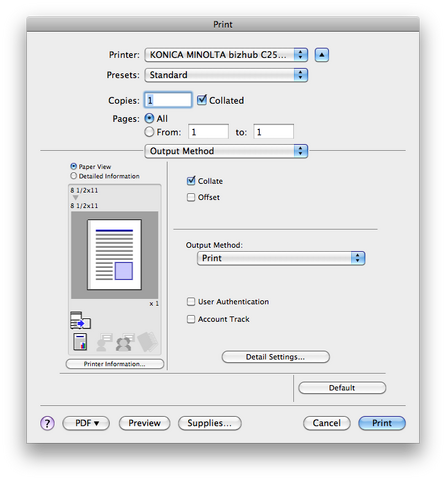Enable the Offset checkbox
The height and width of the screenshot is (480, 446).
[191, 197]
